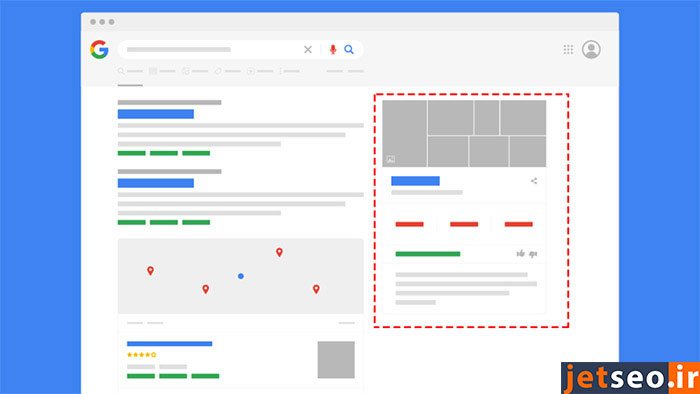Open the Google apps grid icon
The height and width of the screenshot is (394, 700).
[x=568, y=50]
